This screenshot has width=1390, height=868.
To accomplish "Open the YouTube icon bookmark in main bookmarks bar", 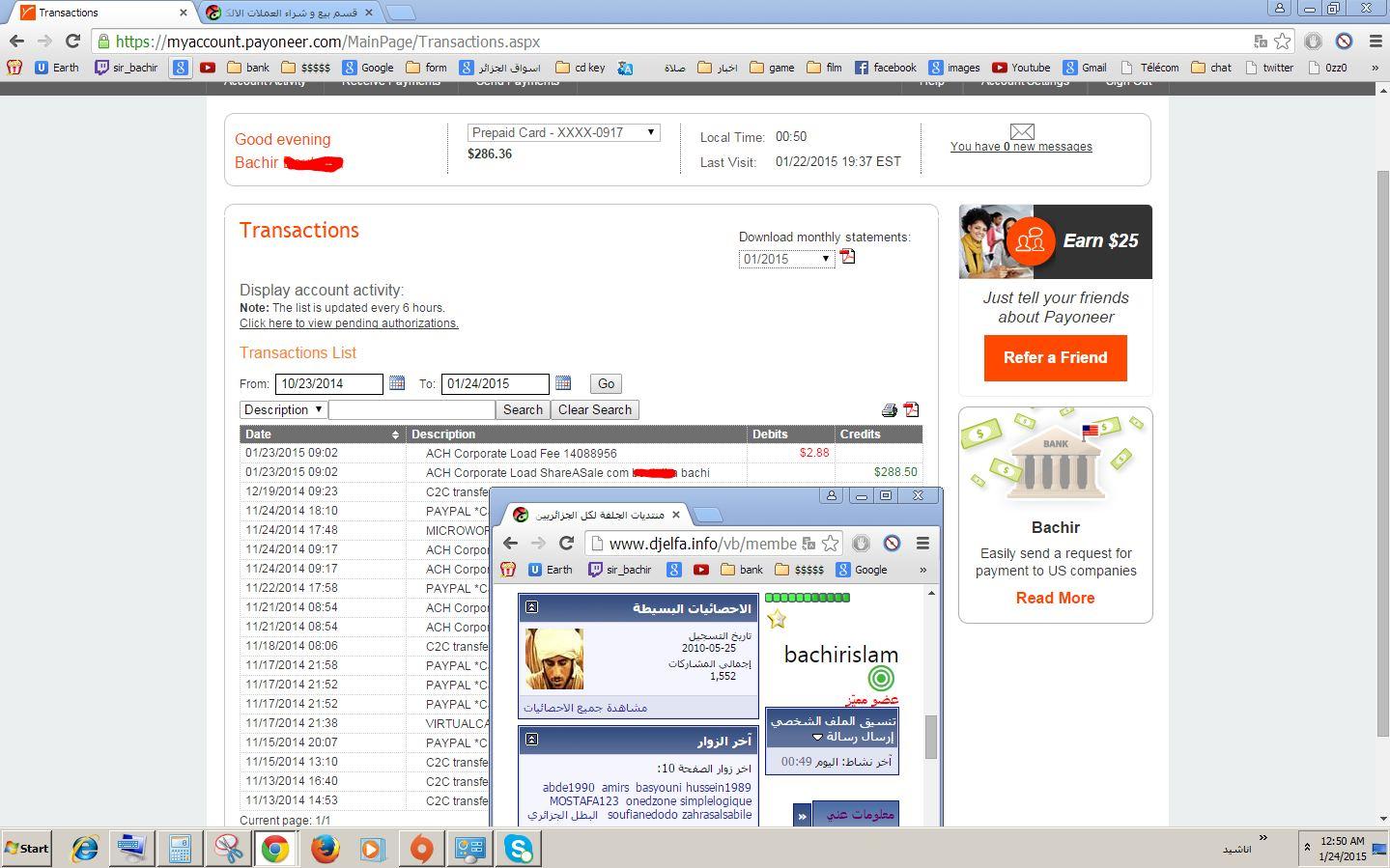I will [208, 68].
